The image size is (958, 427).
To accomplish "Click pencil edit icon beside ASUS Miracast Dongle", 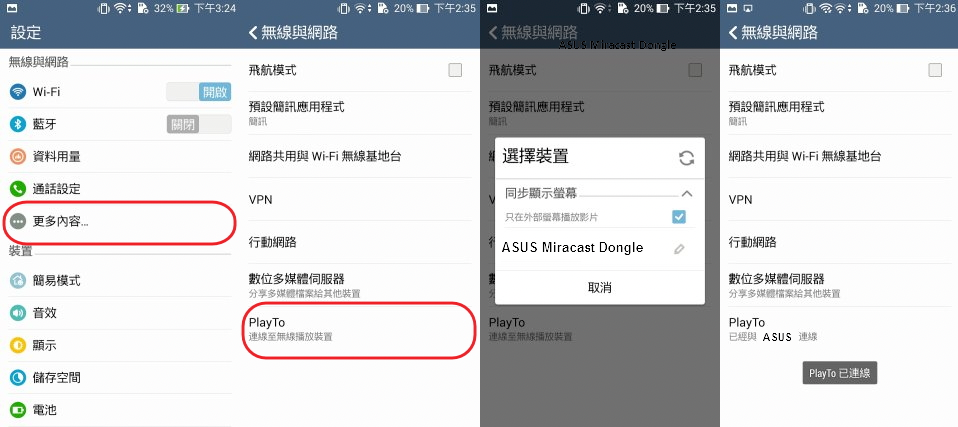I will pos(679,249).
